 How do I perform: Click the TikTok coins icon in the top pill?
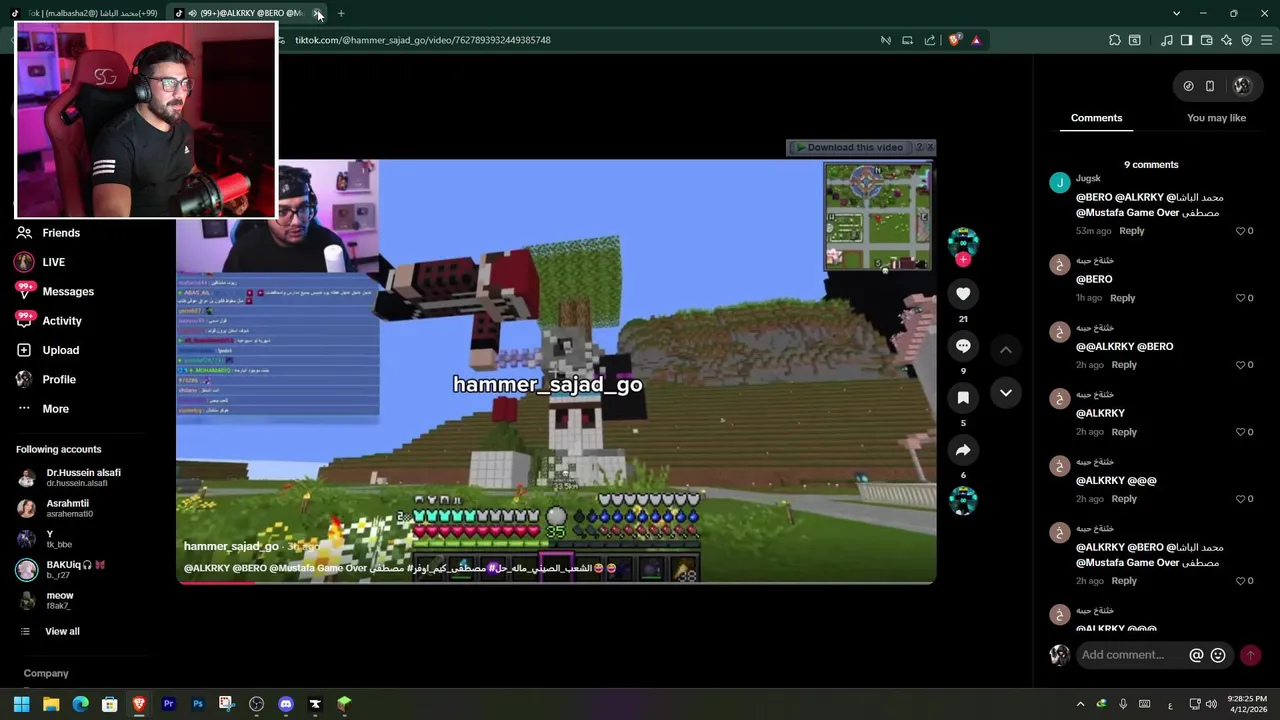coord(1188,86)
